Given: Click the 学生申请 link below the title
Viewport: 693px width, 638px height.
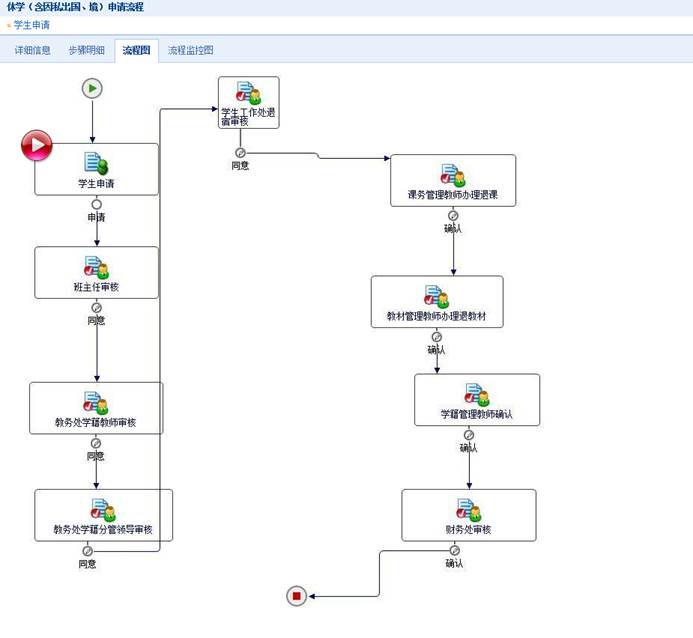Looking at the screenshot, I should coord(31,25).
